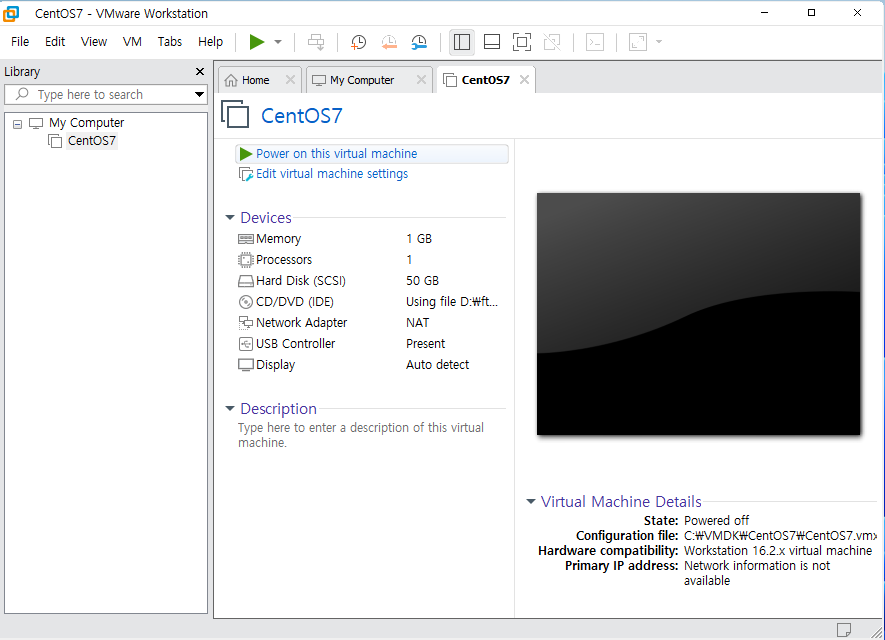Open the stretch display dropdown arrow
This screenshot has height=640, width=885.
(x=659, y=42)
